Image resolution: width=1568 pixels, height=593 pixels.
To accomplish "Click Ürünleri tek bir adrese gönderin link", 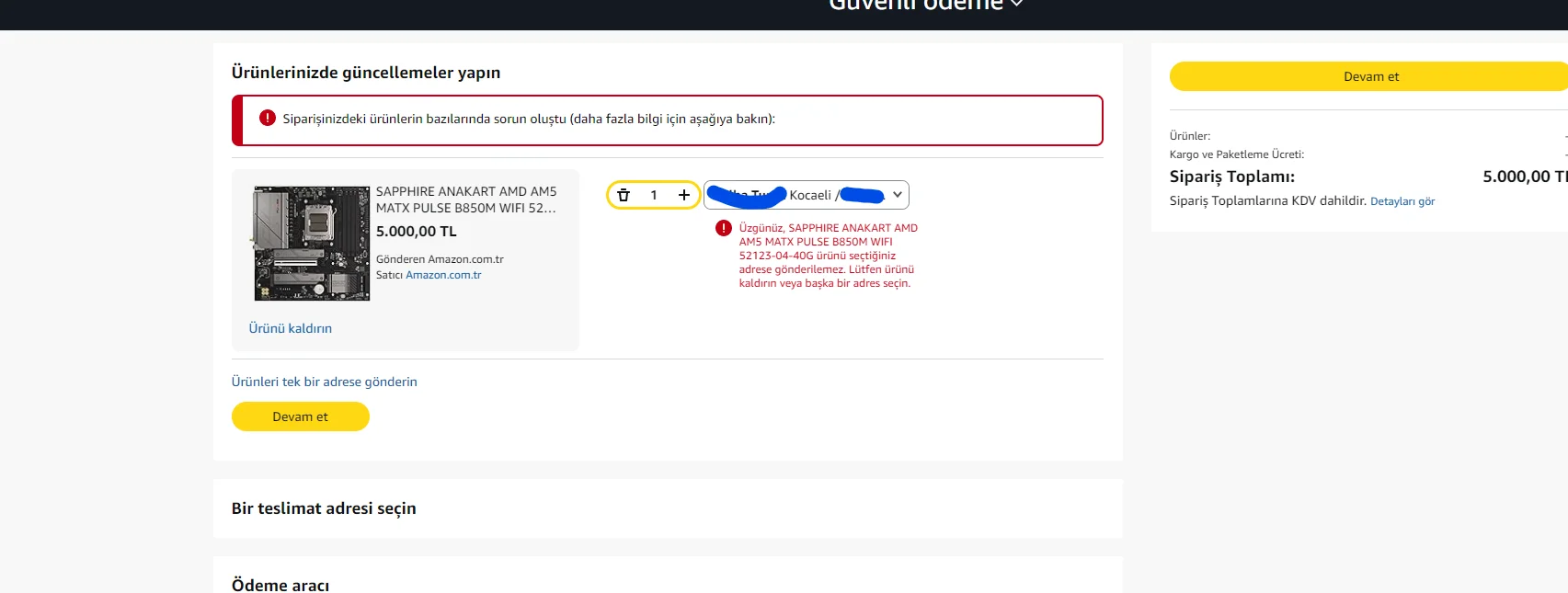I will point(325,382).
